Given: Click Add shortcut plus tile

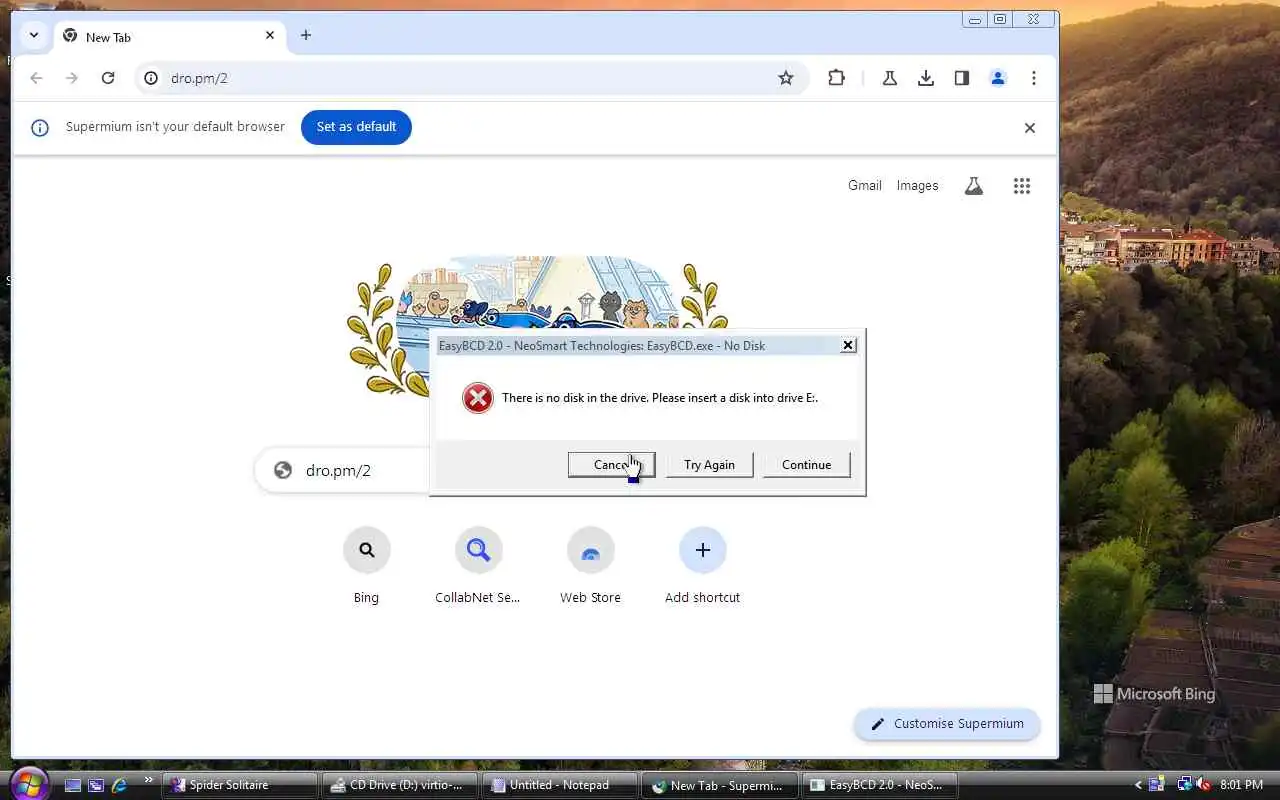Looking at the screenshot, I should click(x=702, y=566).
